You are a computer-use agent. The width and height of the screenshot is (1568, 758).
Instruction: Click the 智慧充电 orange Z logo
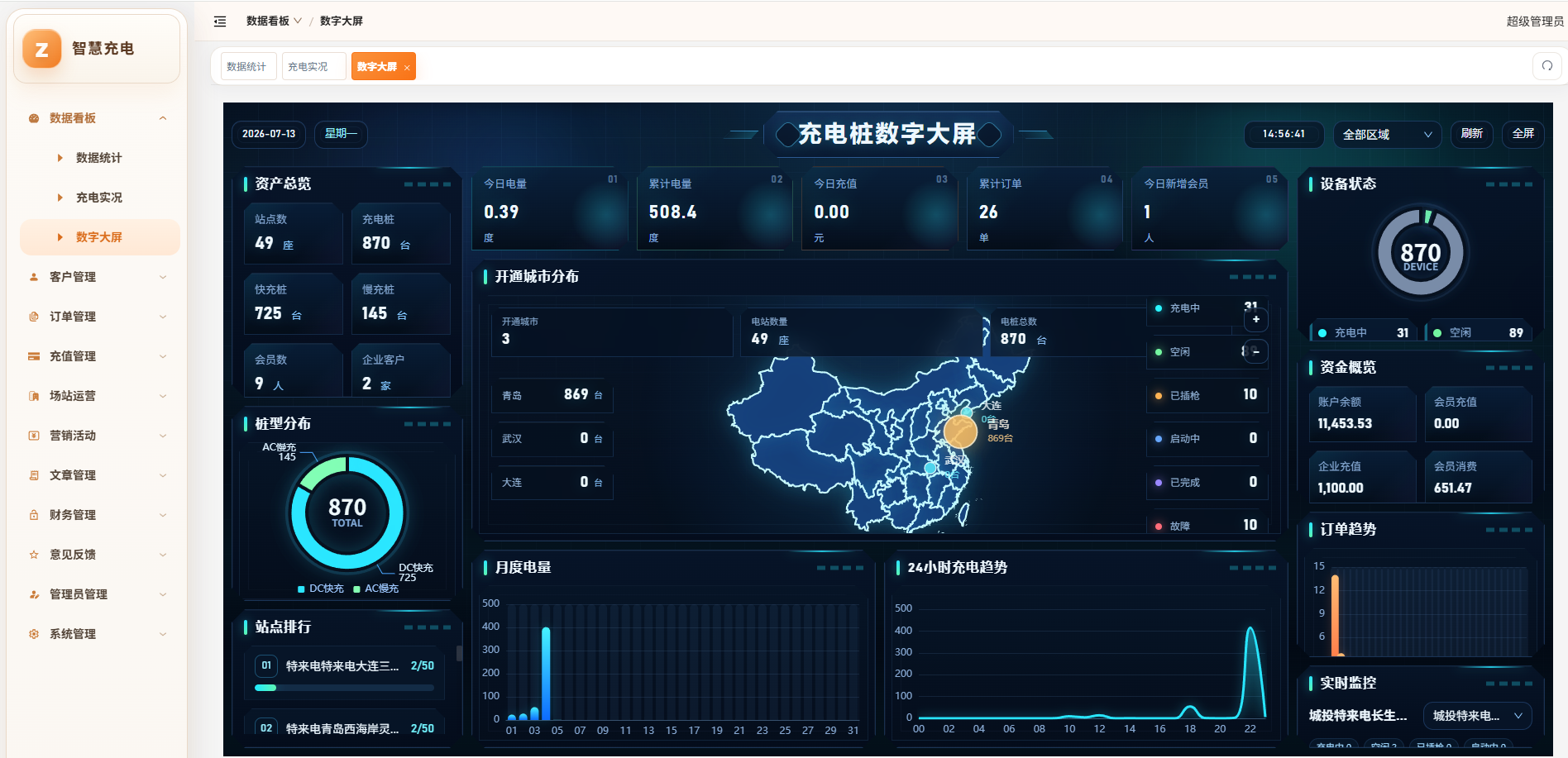click(41, 49)
